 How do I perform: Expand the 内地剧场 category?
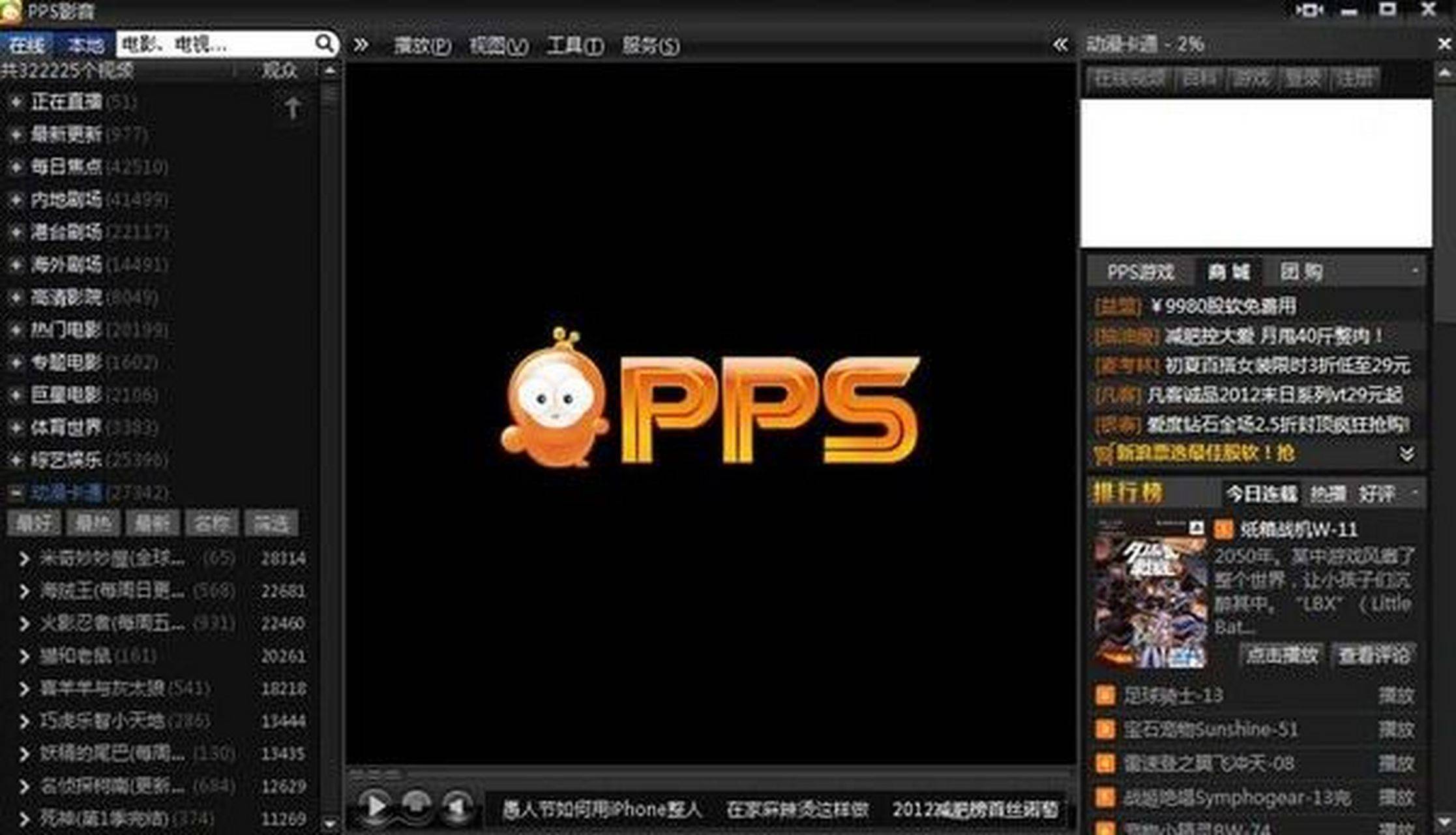(x=16, y=200)
